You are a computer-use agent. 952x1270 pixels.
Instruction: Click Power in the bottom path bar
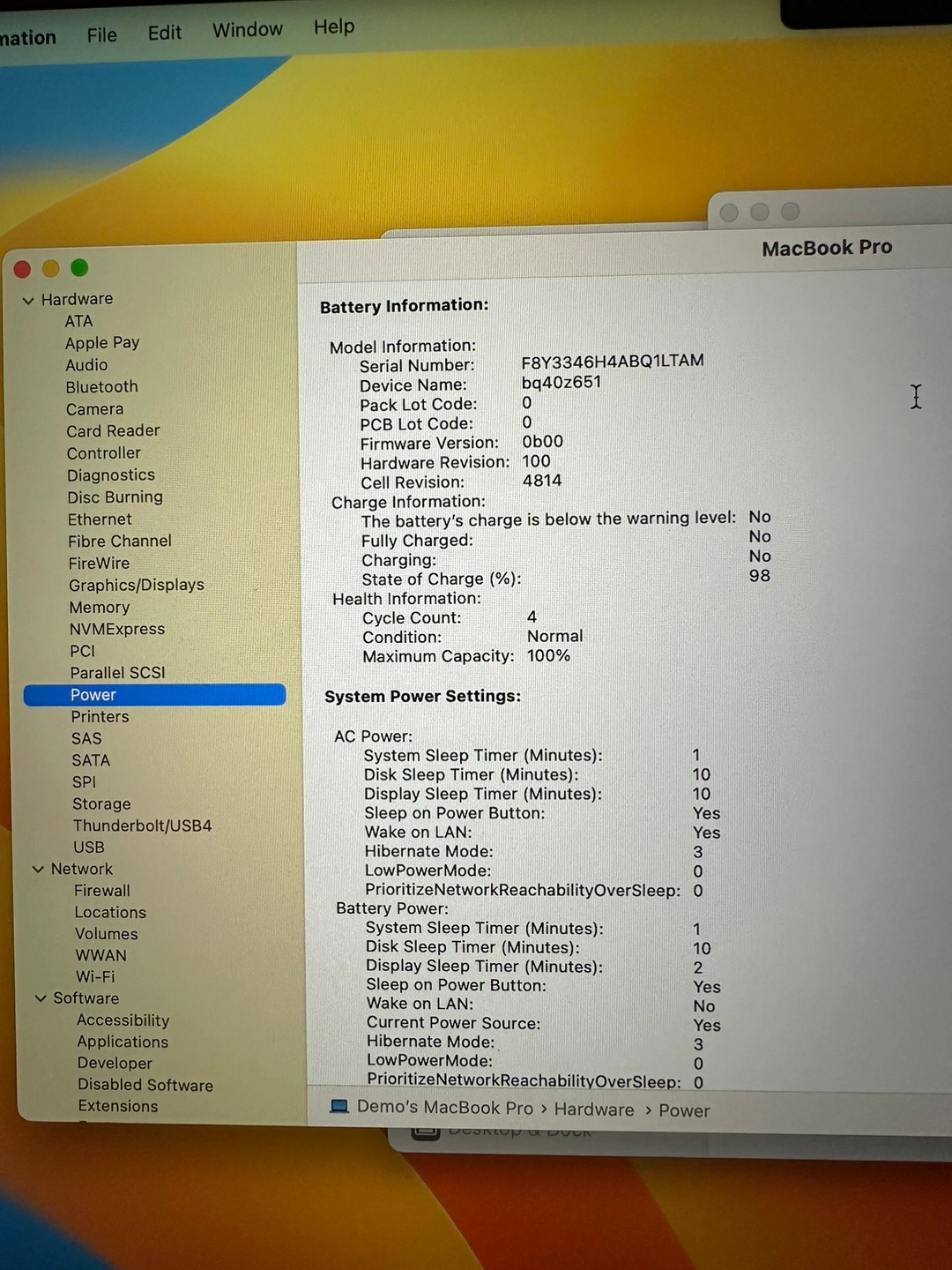(x=684, y=1110)
